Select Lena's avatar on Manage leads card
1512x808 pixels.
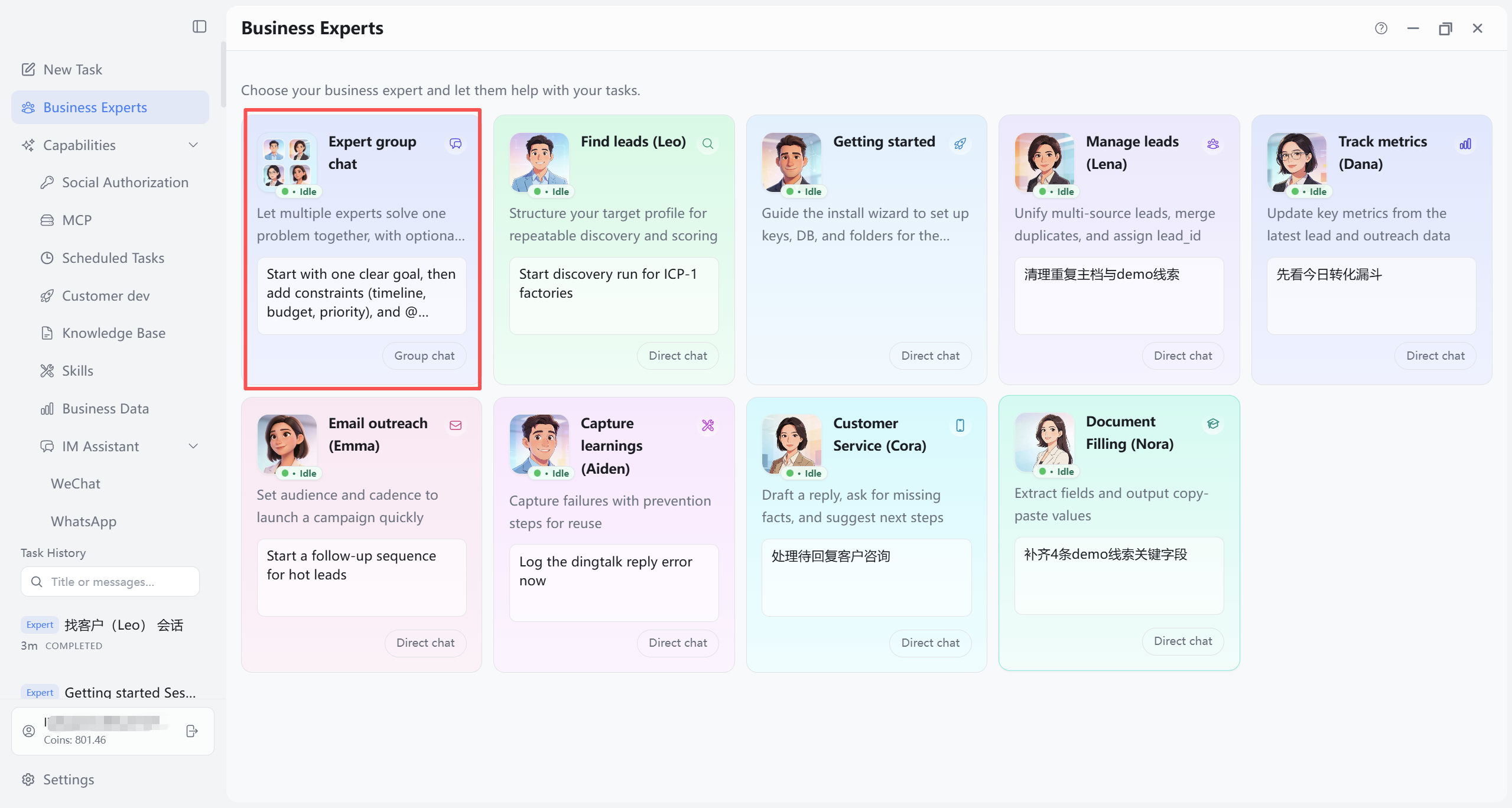1044,162
